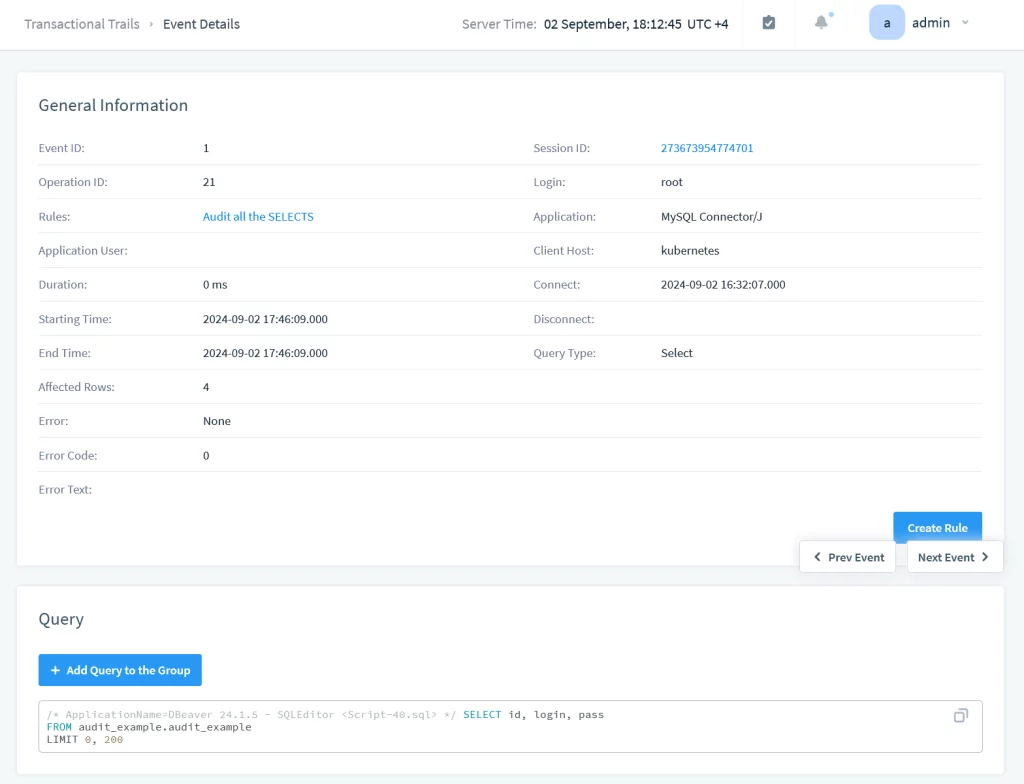
Task: Select the Query section heading
Action: [x=61, y=619]
